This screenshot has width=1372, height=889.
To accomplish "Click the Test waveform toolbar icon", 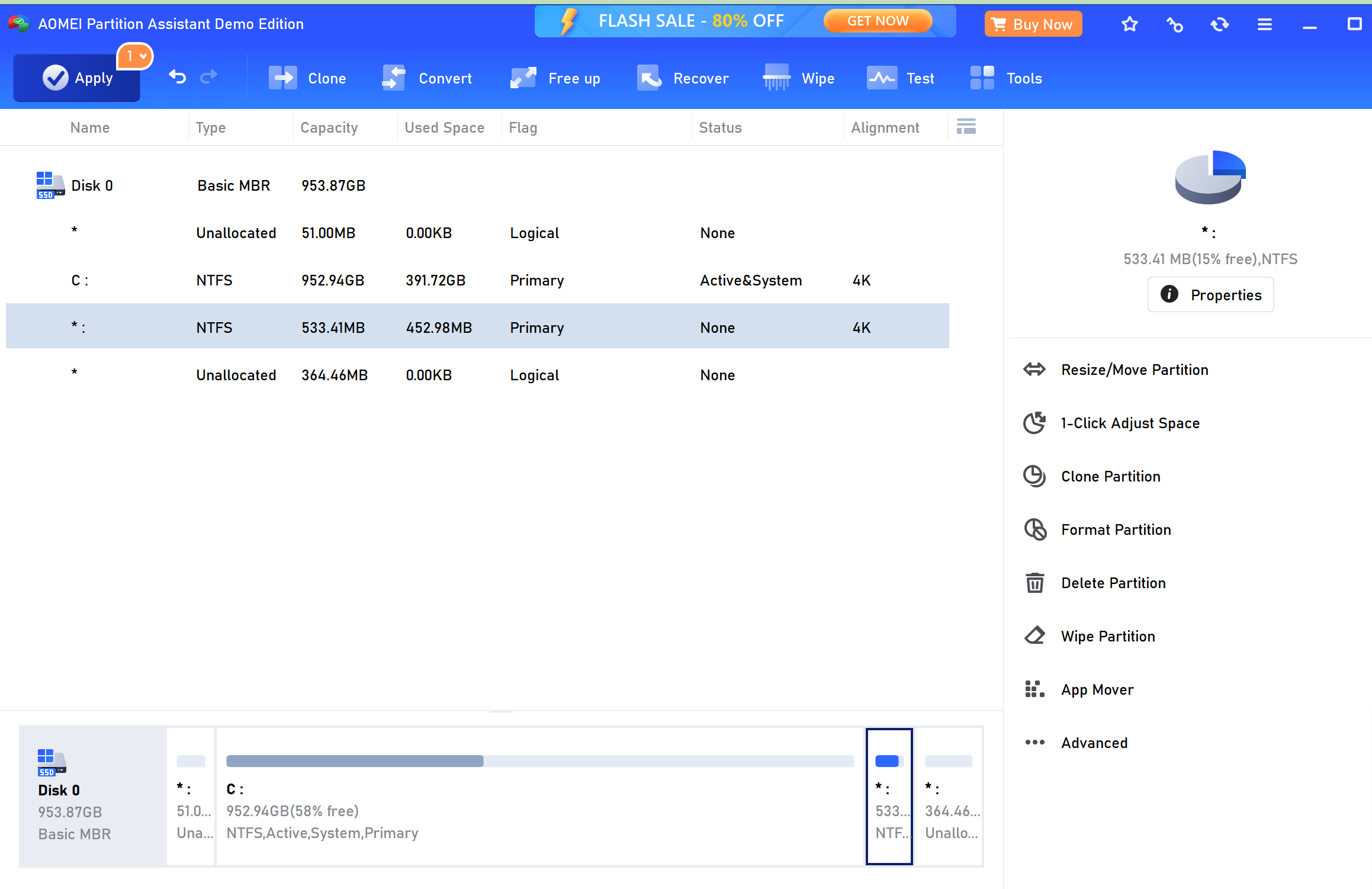I will coord(882,78).
